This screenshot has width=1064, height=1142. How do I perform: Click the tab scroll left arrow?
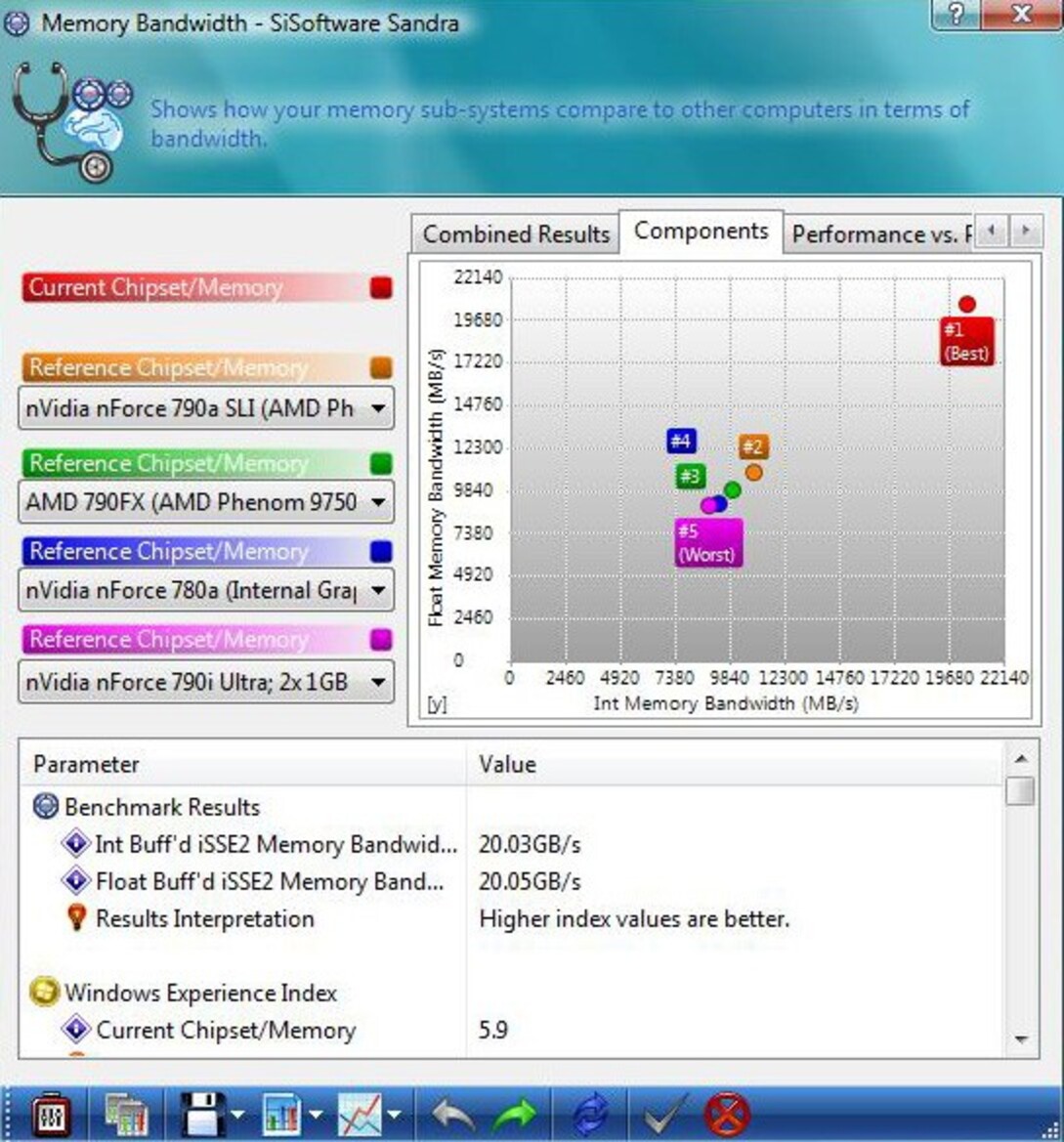[991, 231]
